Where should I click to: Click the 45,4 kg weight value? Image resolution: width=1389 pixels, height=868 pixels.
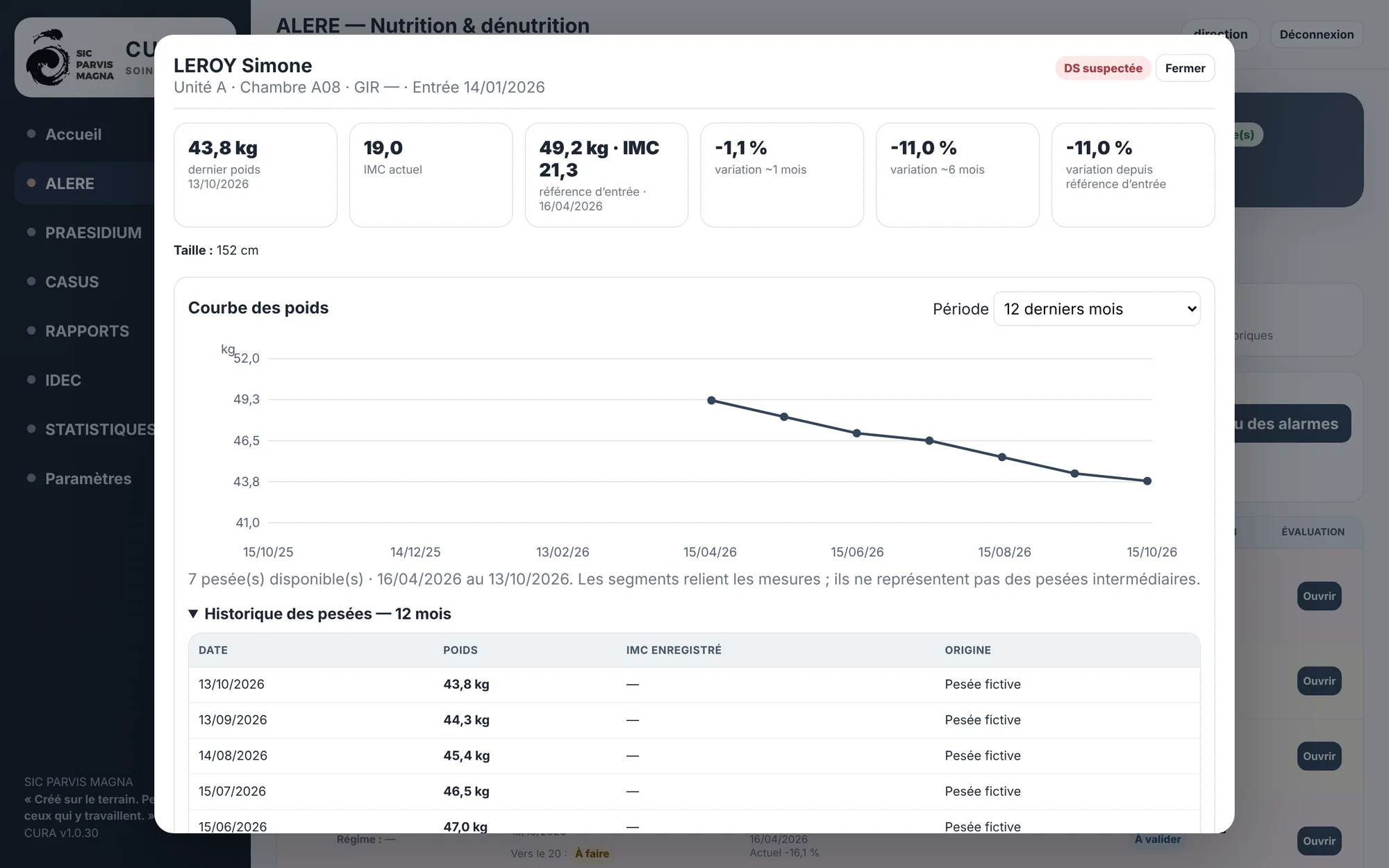[x=466, y=756]
